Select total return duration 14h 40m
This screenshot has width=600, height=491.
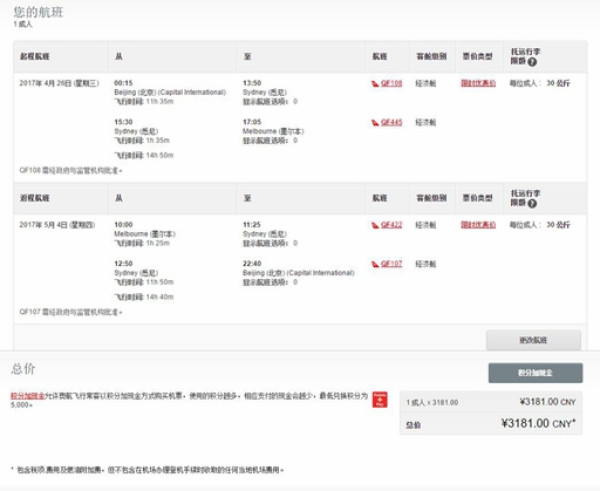pos(144,297)
